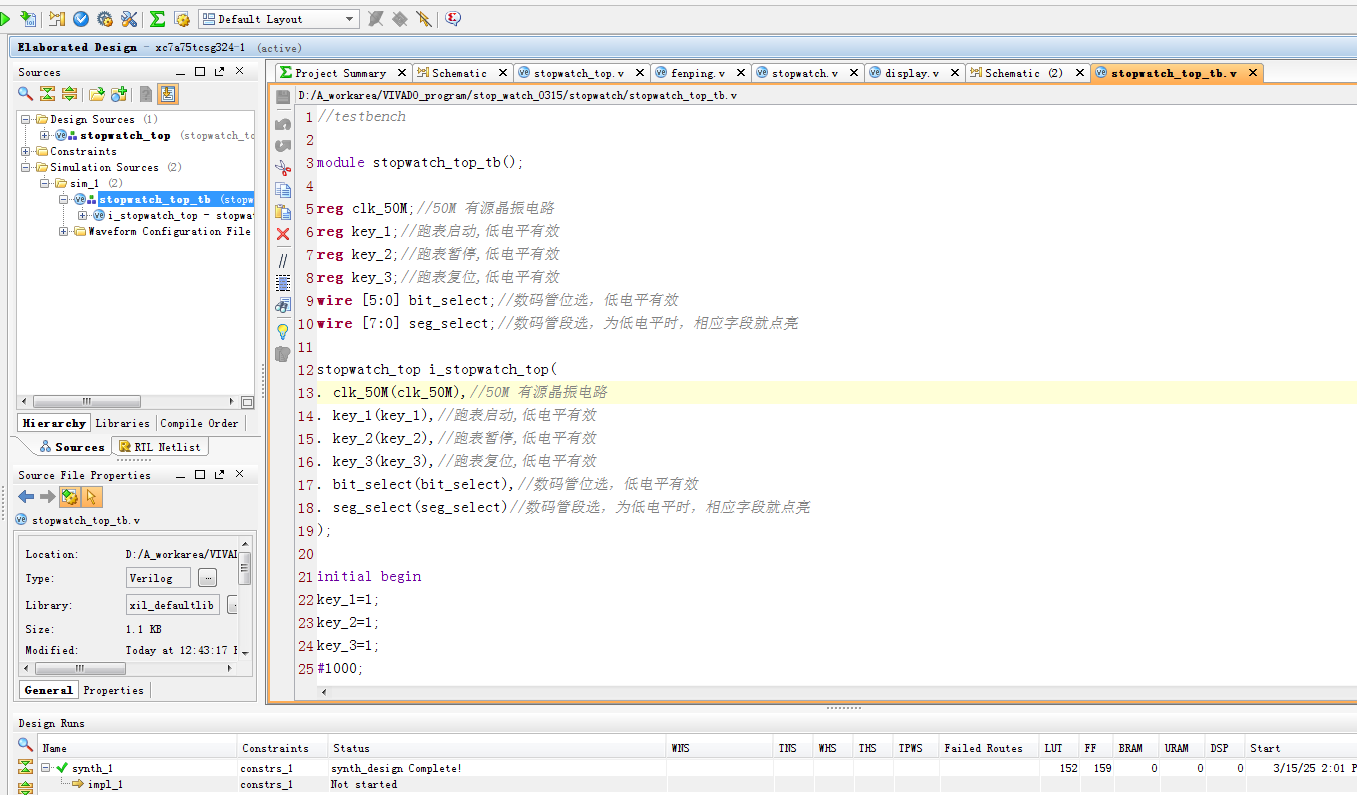Viewport: 1357px width, 795px height.
Task: Click the search magnifier in Sources panel
Action: click(x=25, y=94)
